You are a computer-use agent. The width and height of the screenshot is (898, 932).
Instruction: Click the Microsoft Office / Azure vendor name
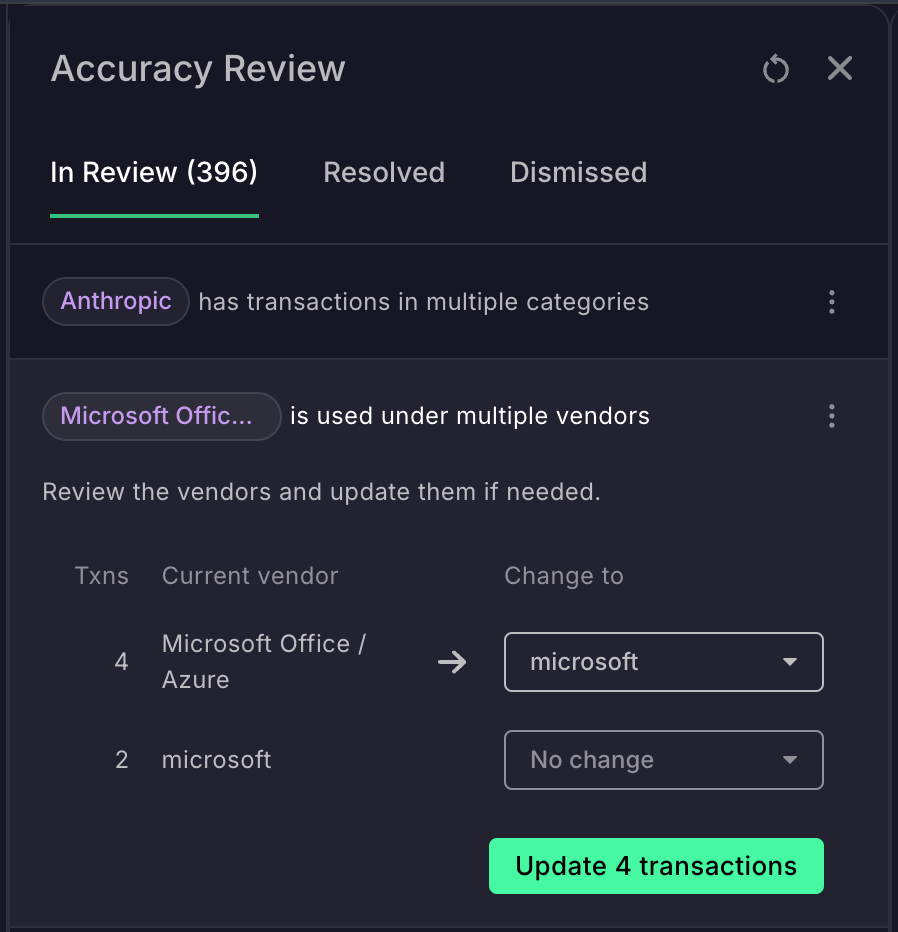[263, 662]
